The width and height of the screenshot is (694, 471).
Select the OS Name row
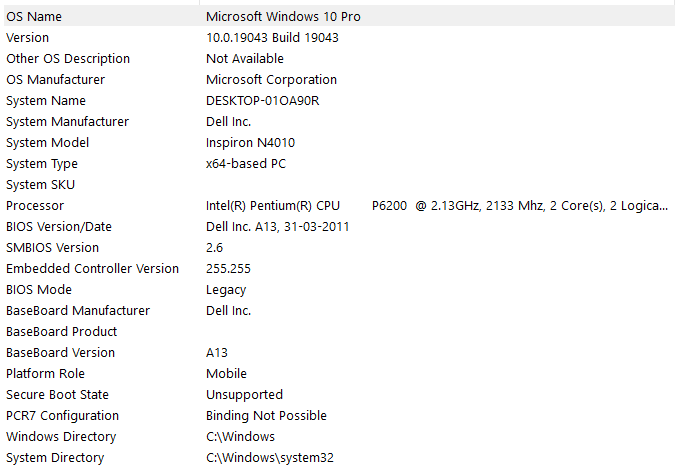pos(35,17)
